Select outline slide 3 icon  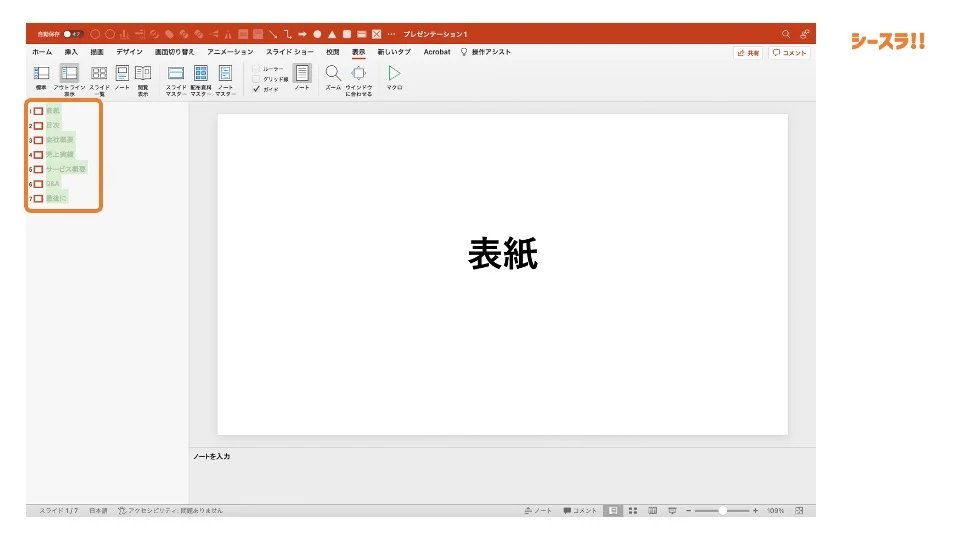pyautogui.click(x=39, y=140)
